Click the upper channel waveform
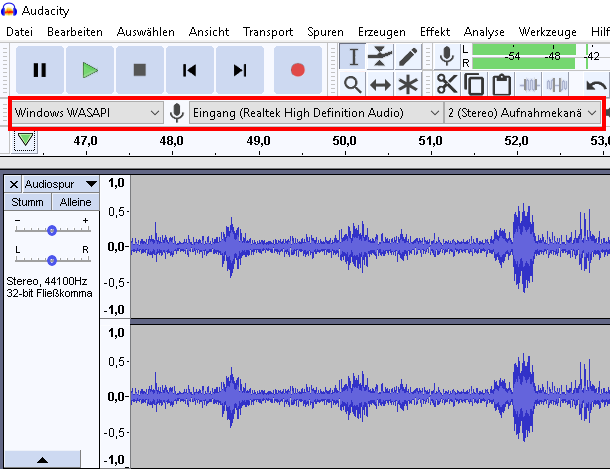This screenshot has width=610, height=469. pyautogui.click(x=370, y=246)
